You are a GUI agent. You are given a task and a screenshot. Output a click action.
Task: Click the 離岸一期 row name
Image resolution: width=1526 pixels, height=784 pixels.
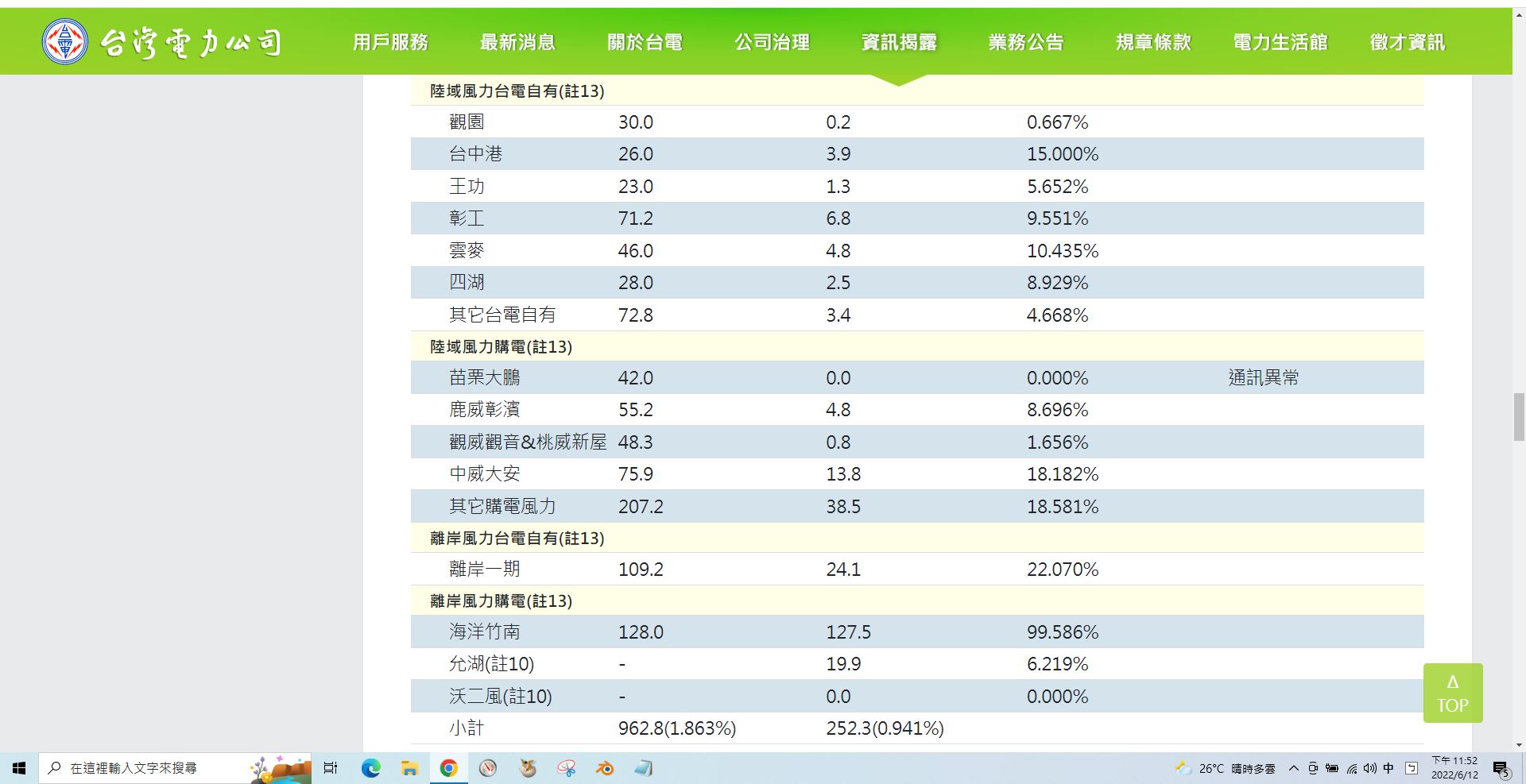[x=485, y=570]
